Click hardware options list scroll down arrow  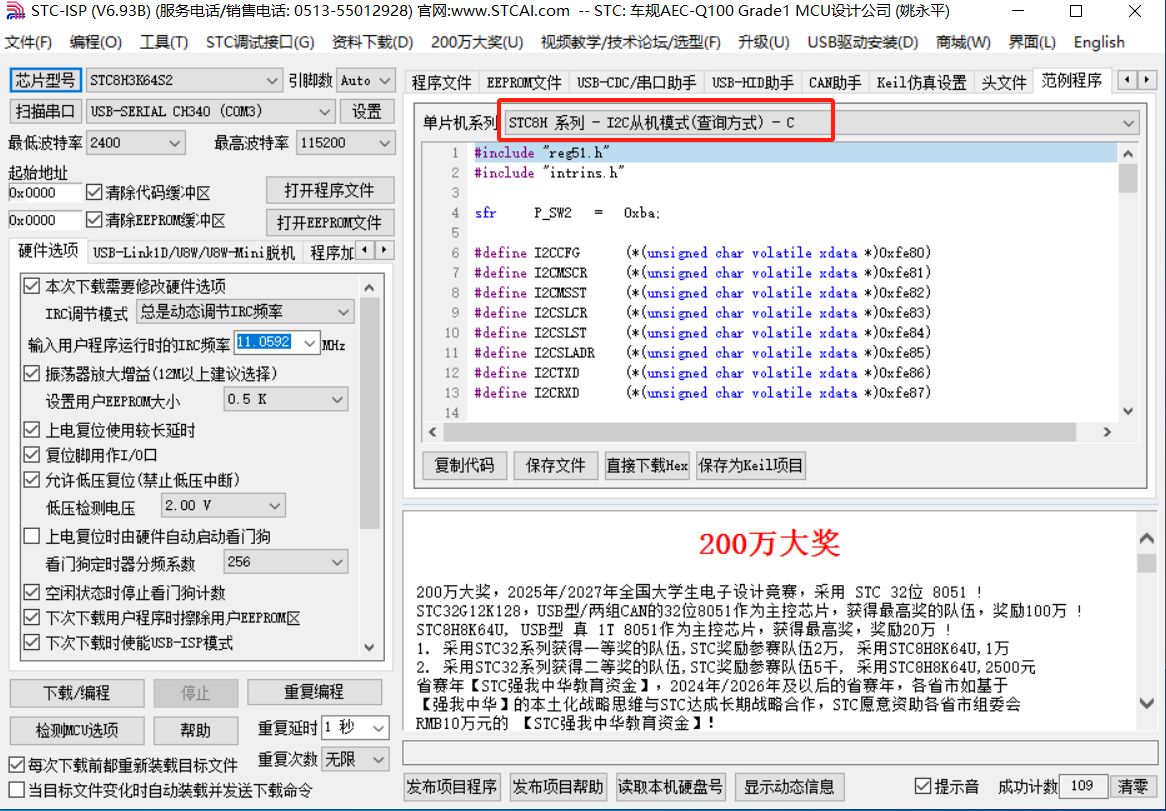tap(370, 647)
